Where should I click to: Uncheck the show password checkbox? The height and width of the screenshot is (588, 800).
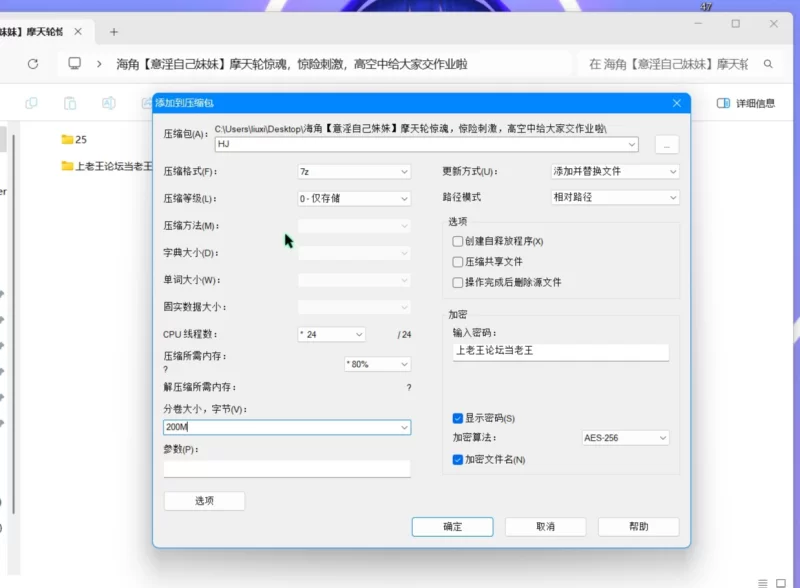[458, 419]
